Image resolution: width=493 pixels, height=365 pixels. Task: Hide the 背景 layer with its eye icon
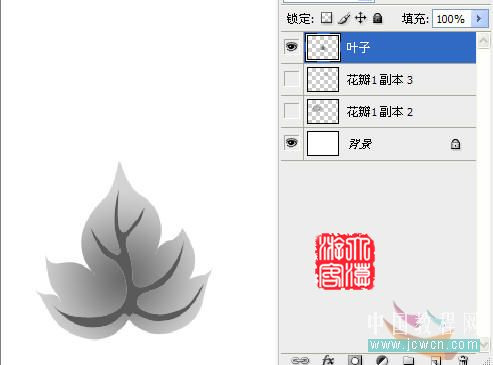[x=292, y=143]
